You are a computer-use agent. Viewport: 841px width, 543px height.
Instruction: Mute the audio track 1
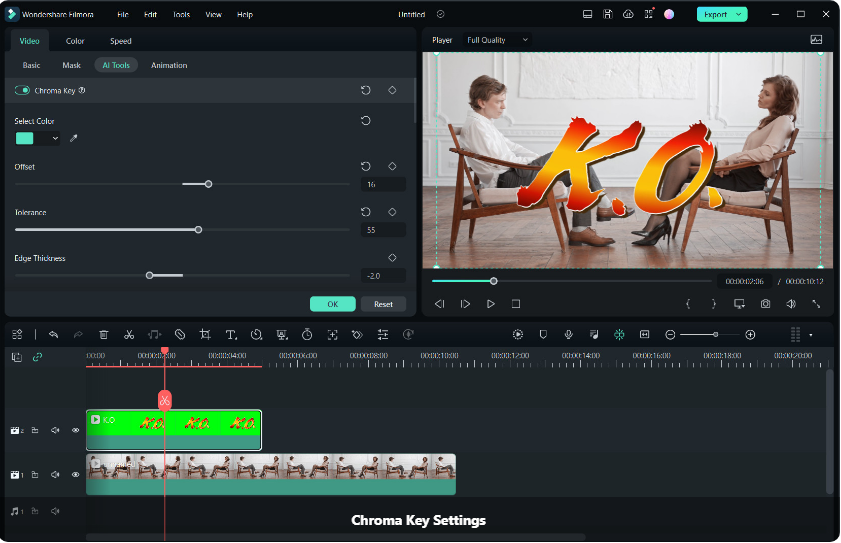coord(55,511)
